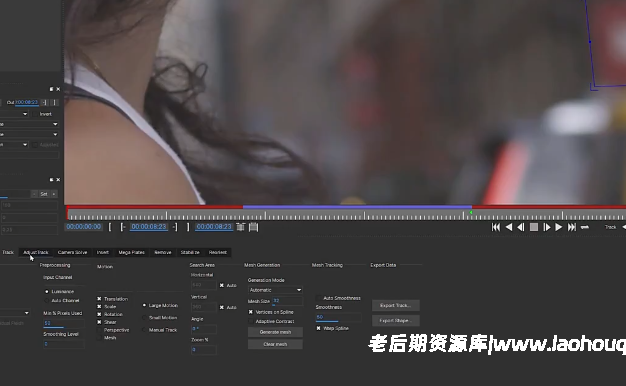Viewport: 626px width, 386px height.
Task: Open the third dropdown under the Out timecode
Action: (x=29, y=135)
